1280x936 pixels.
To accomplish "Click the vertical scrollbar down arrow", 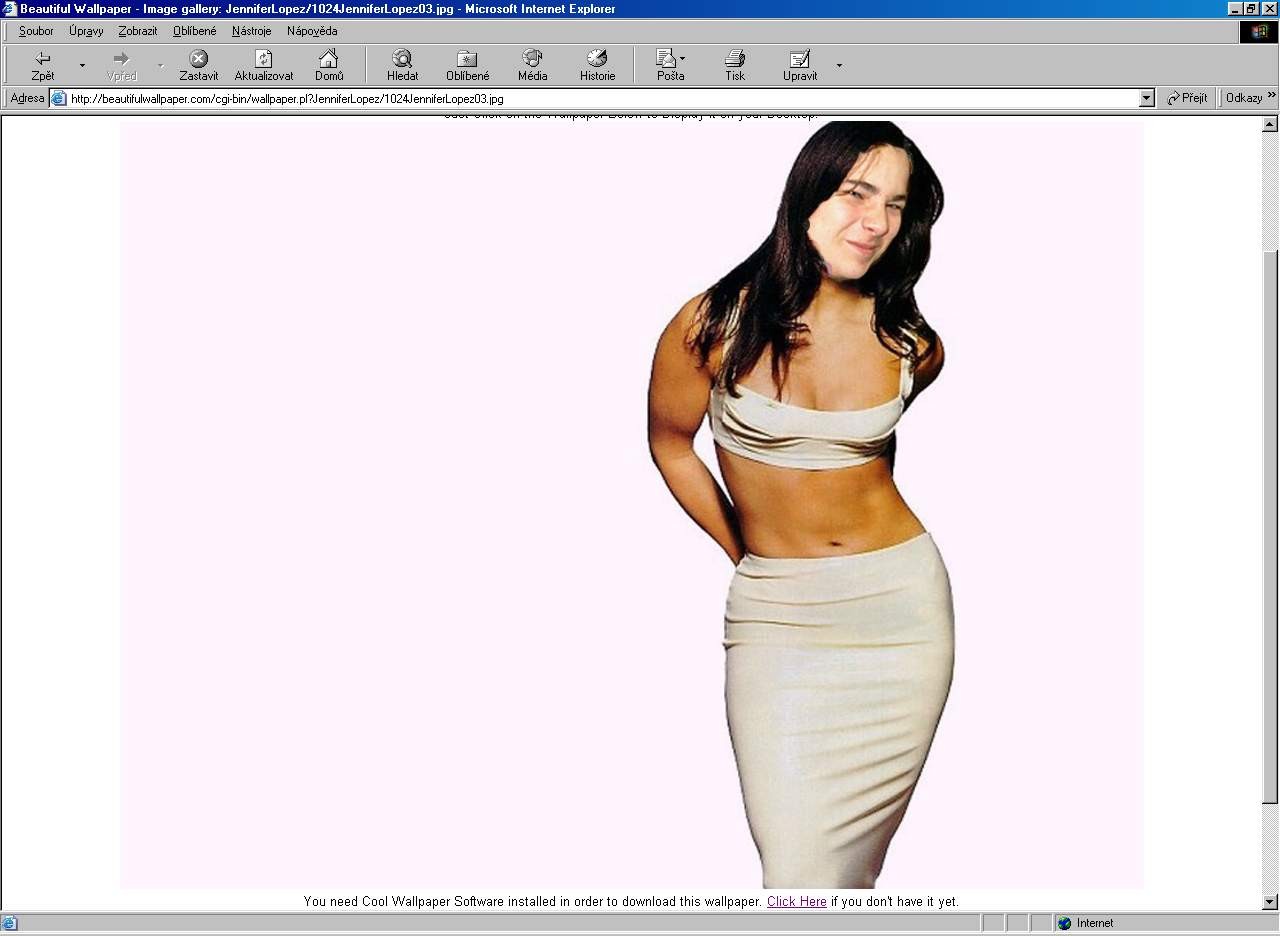I will point(1270,902).
